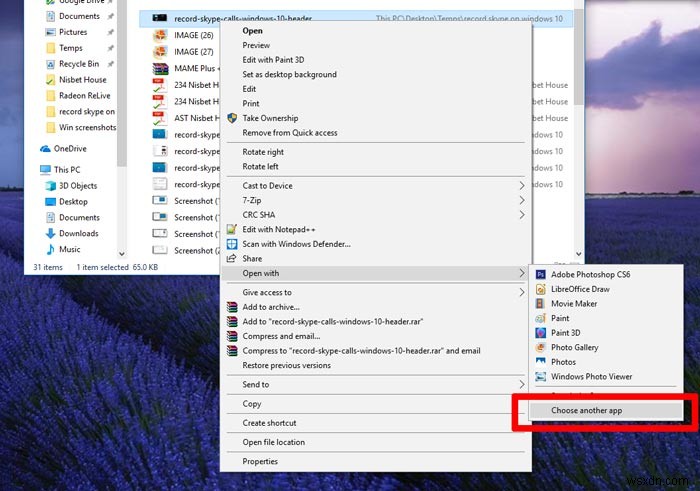Expand the Cast to Device submenu arrow
Image resolution: width=700 pixels, height=491 pixels.
[x=521, y=186]
